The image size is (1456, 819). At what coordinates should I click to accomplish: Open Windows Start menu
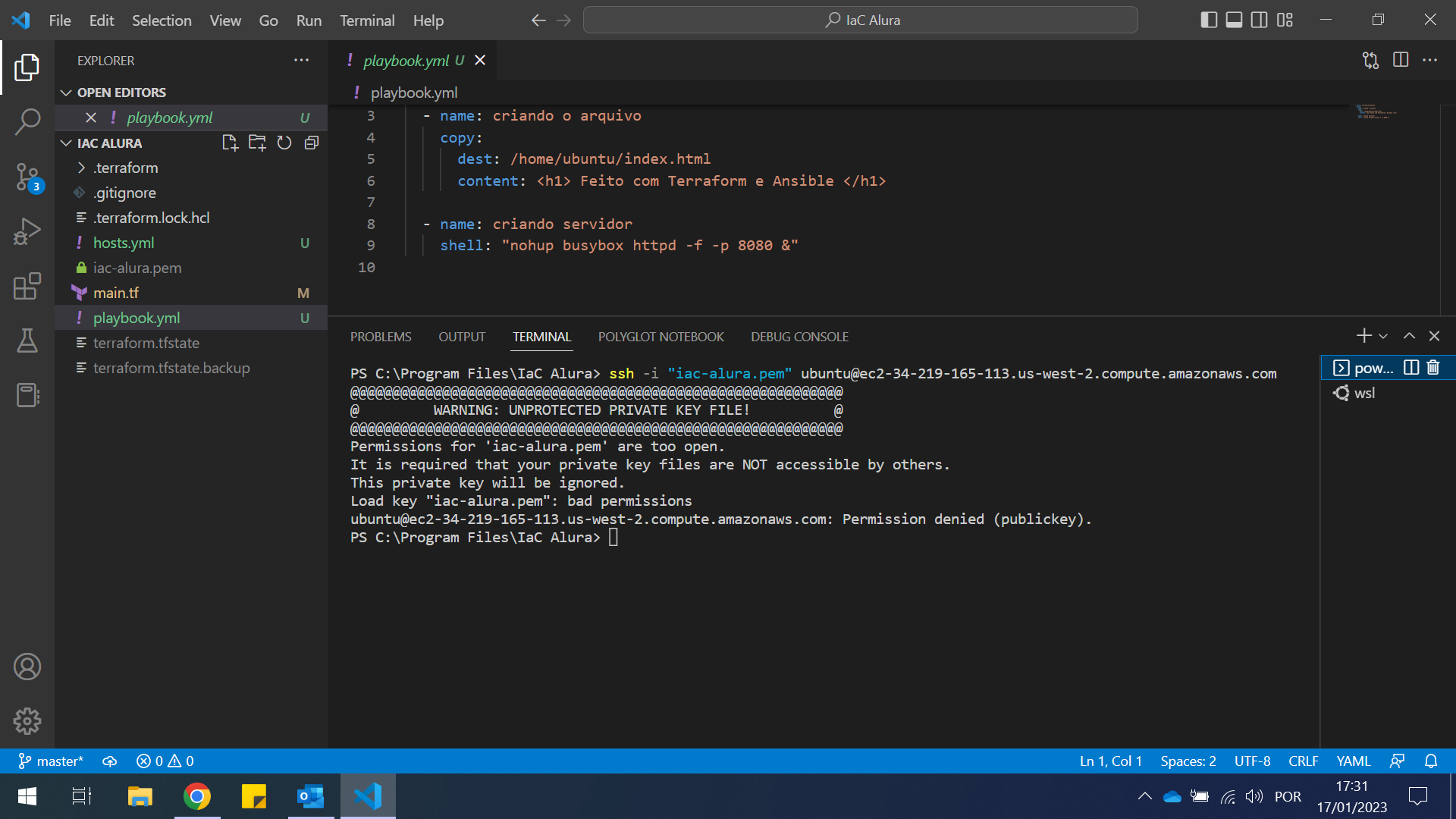(27, 796)
